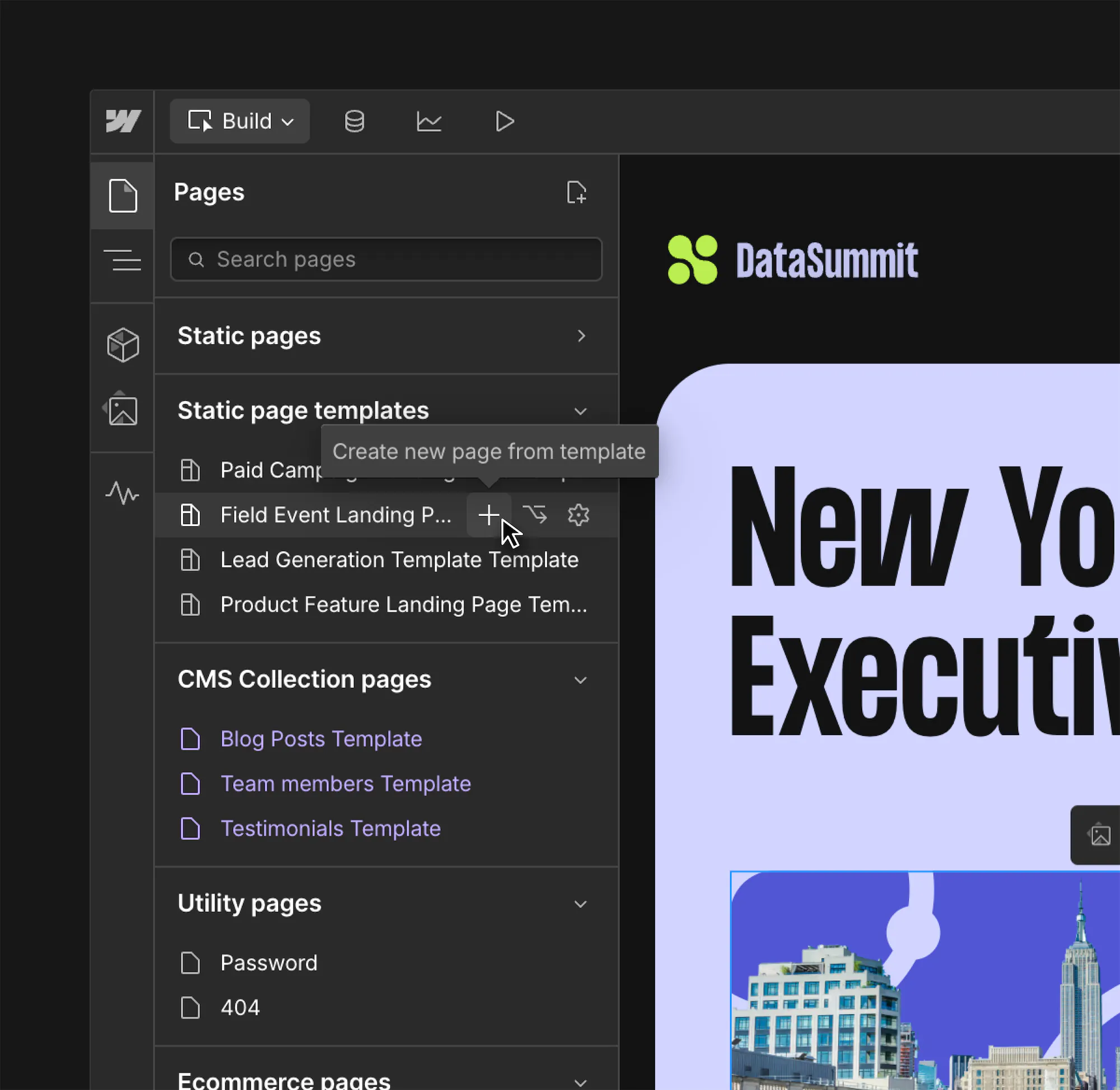The height and width of the screenshot is (1090, 1120).
Task: Click the branch icon next to Field Event
Action: (x=534, y=514)
